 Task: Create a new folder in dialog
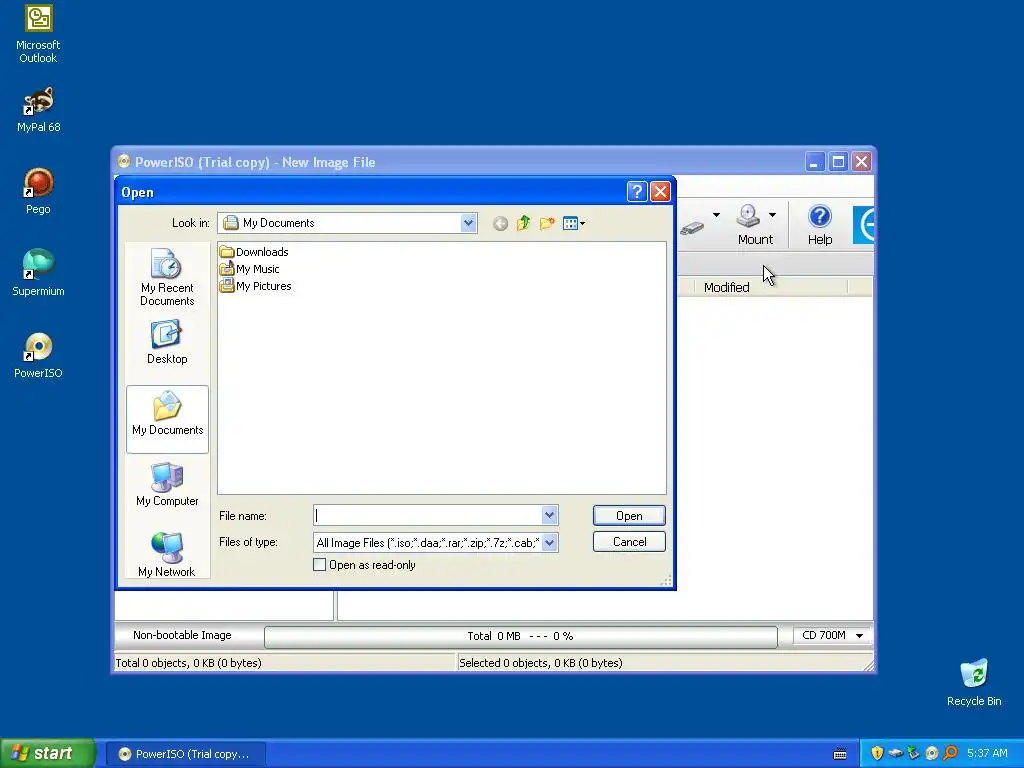[547, 224]
